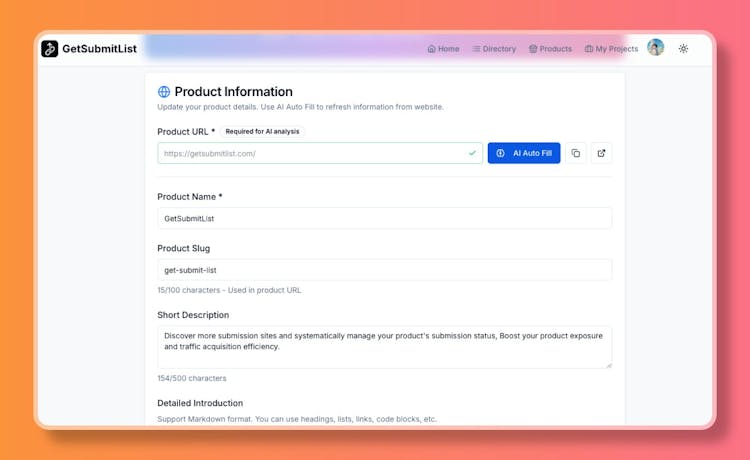Grab the Short Description resize handle
750x460 pixels.
coord(608,364)
